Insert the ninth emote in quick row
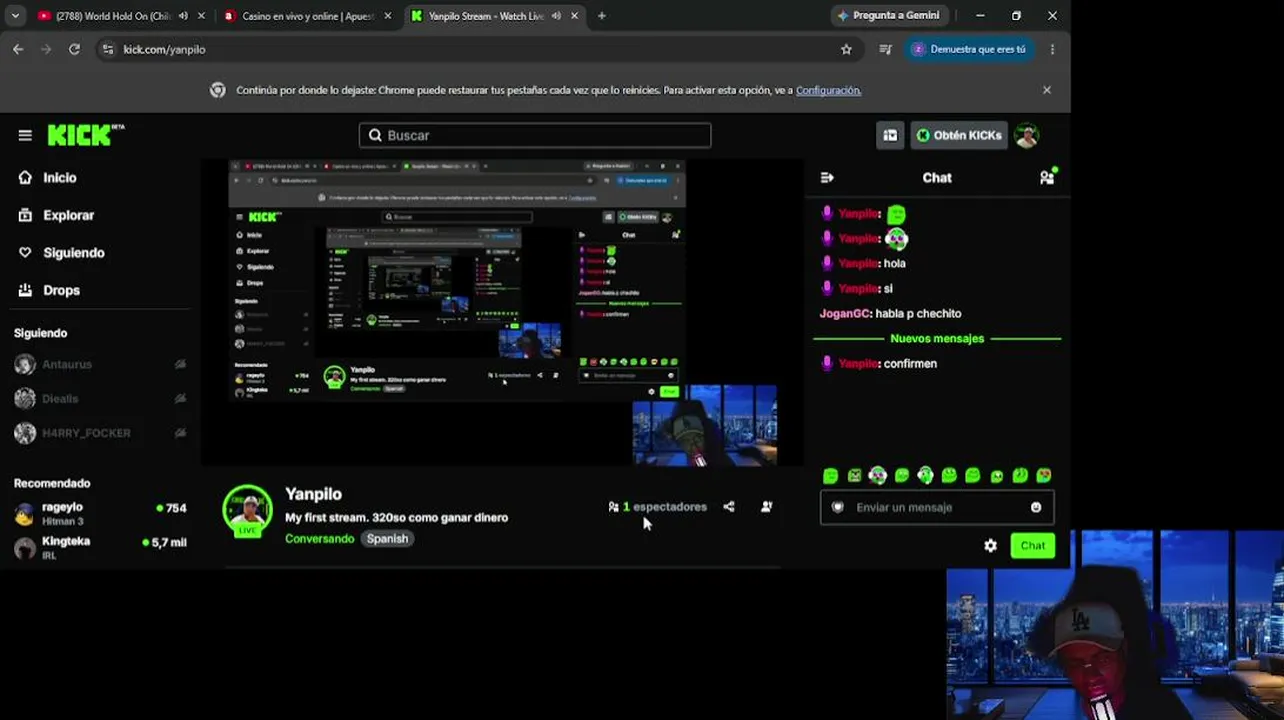Viewport: 1284px width, 720px height. 1020,476
